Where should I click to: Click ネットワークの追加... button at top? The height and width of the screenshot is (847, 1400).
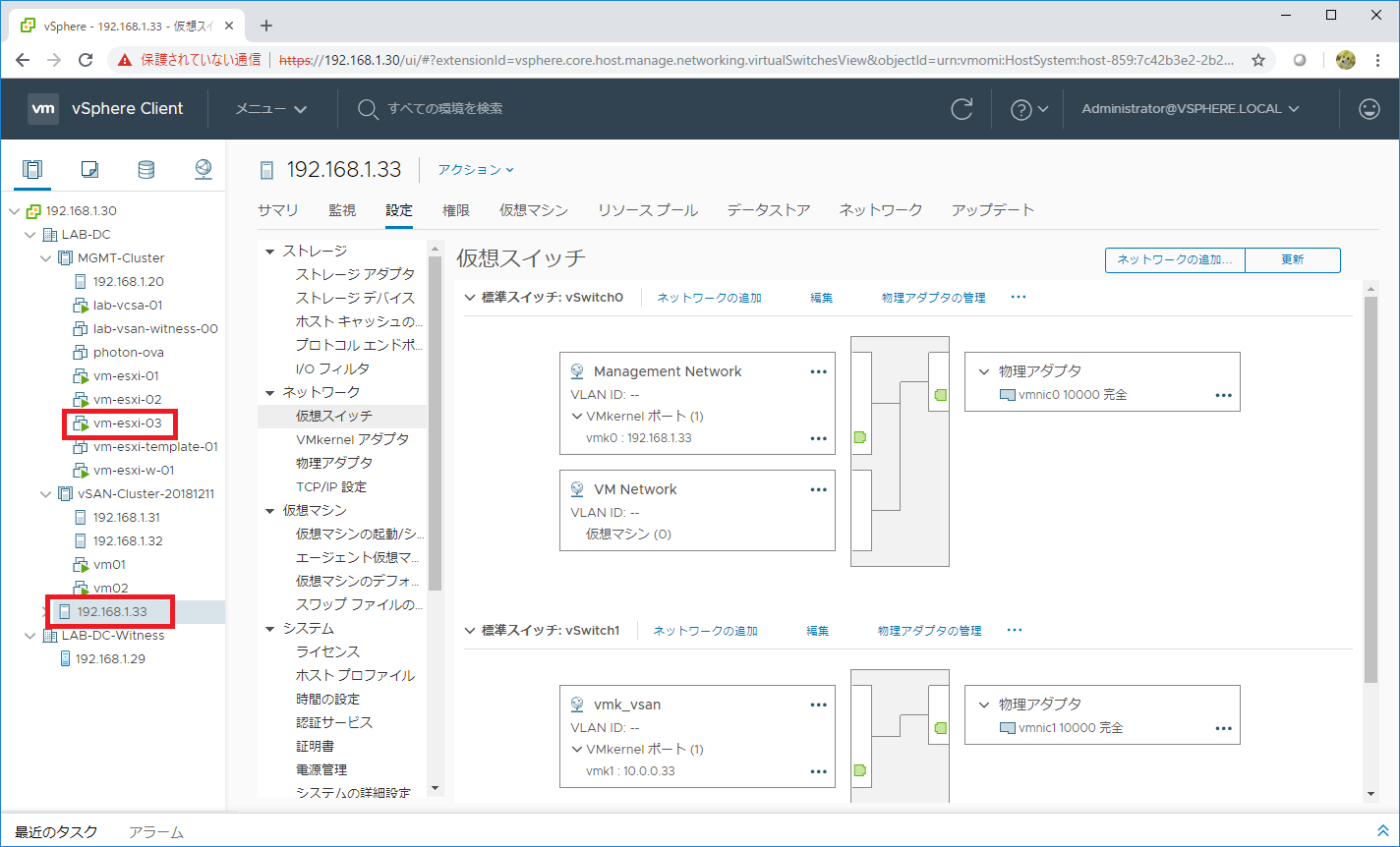coord(1175,260)
